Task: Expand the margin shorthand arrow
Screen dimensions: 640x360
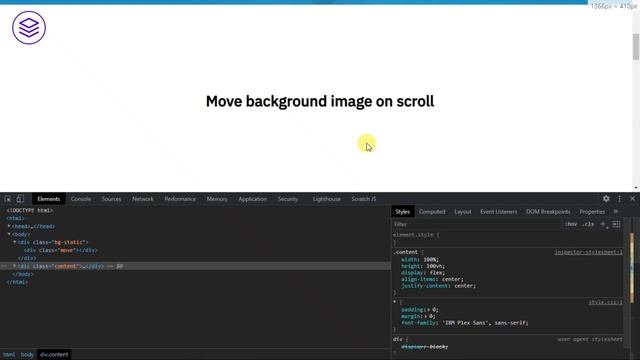Action: [x=426, y=316]
